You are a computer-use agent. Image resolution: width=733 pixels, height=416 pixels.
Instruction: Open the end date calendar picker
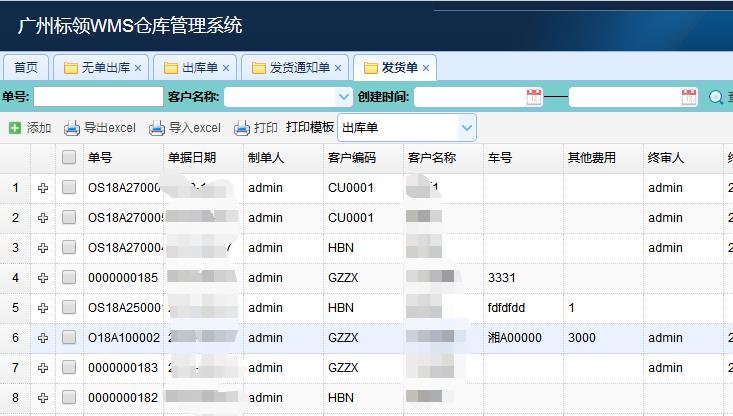coord(689,97)
